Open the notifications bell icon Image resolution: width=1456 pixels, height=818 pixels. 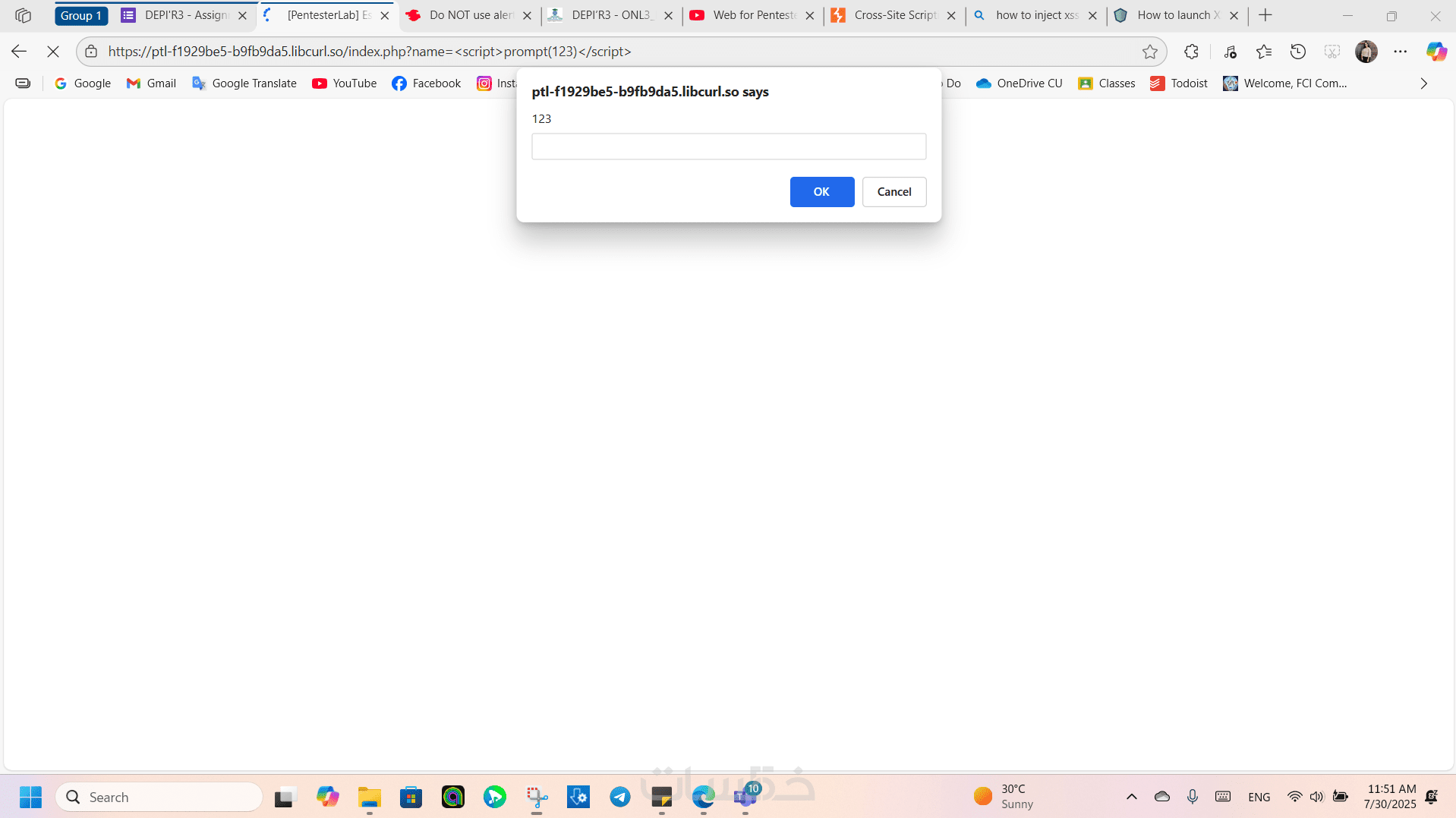[x=1432, y=797]
